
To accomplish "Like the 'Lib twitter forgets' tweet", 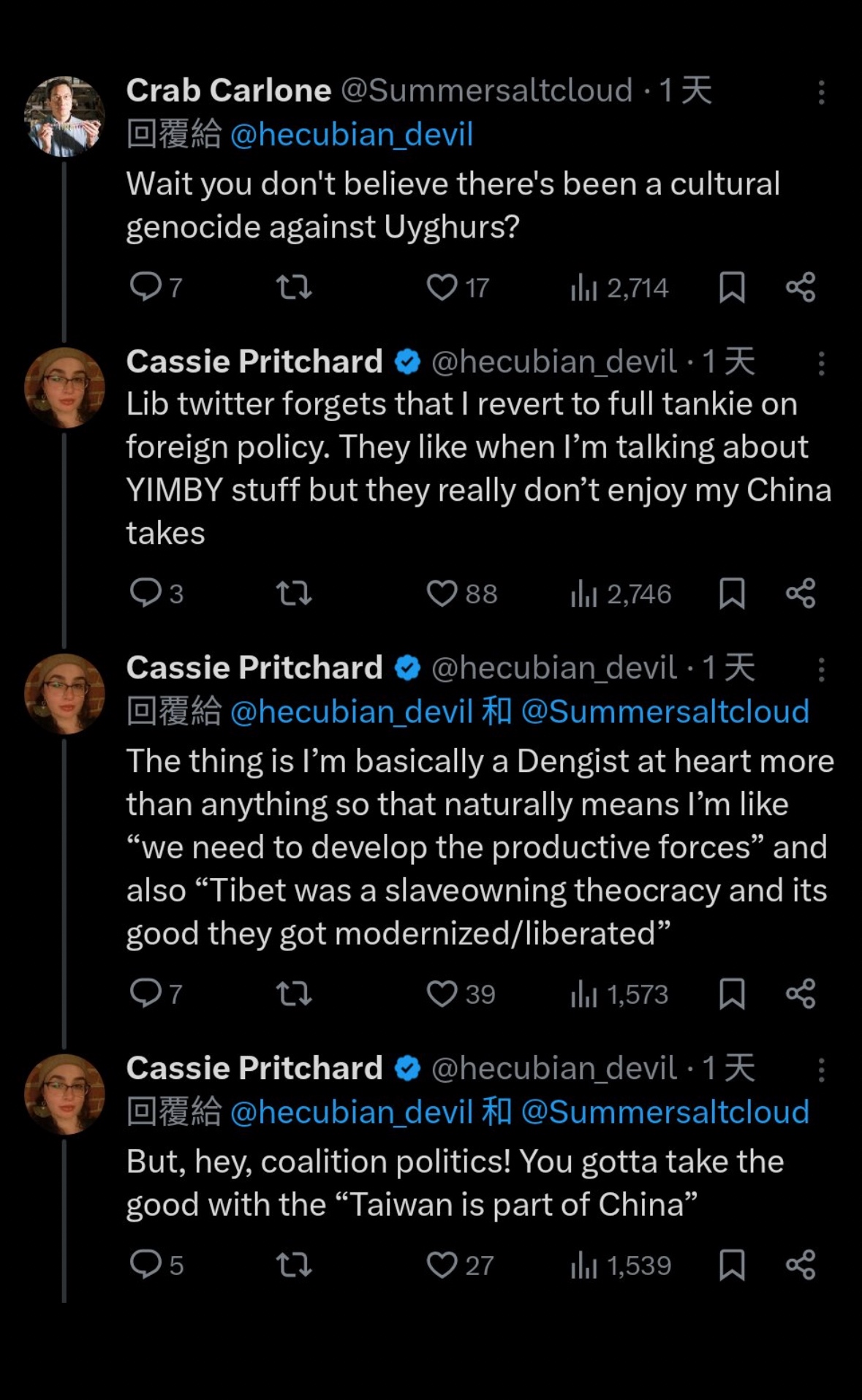I will point(442,594).
